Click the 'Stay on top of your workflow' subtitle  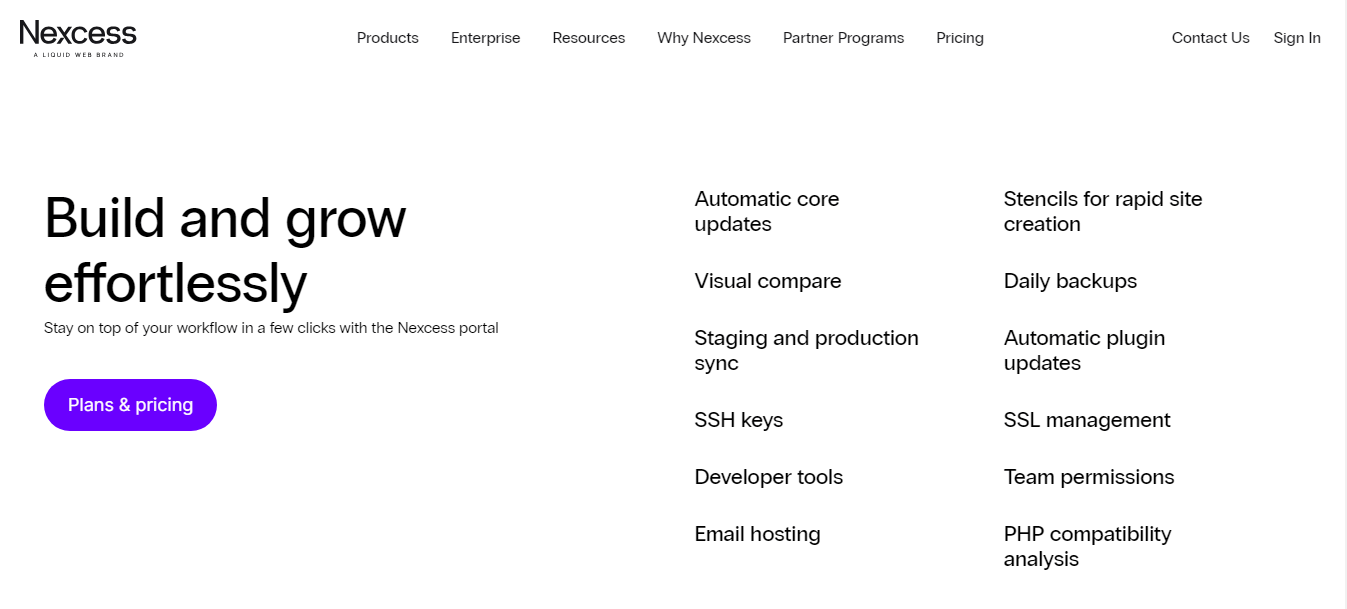point(271,328)
